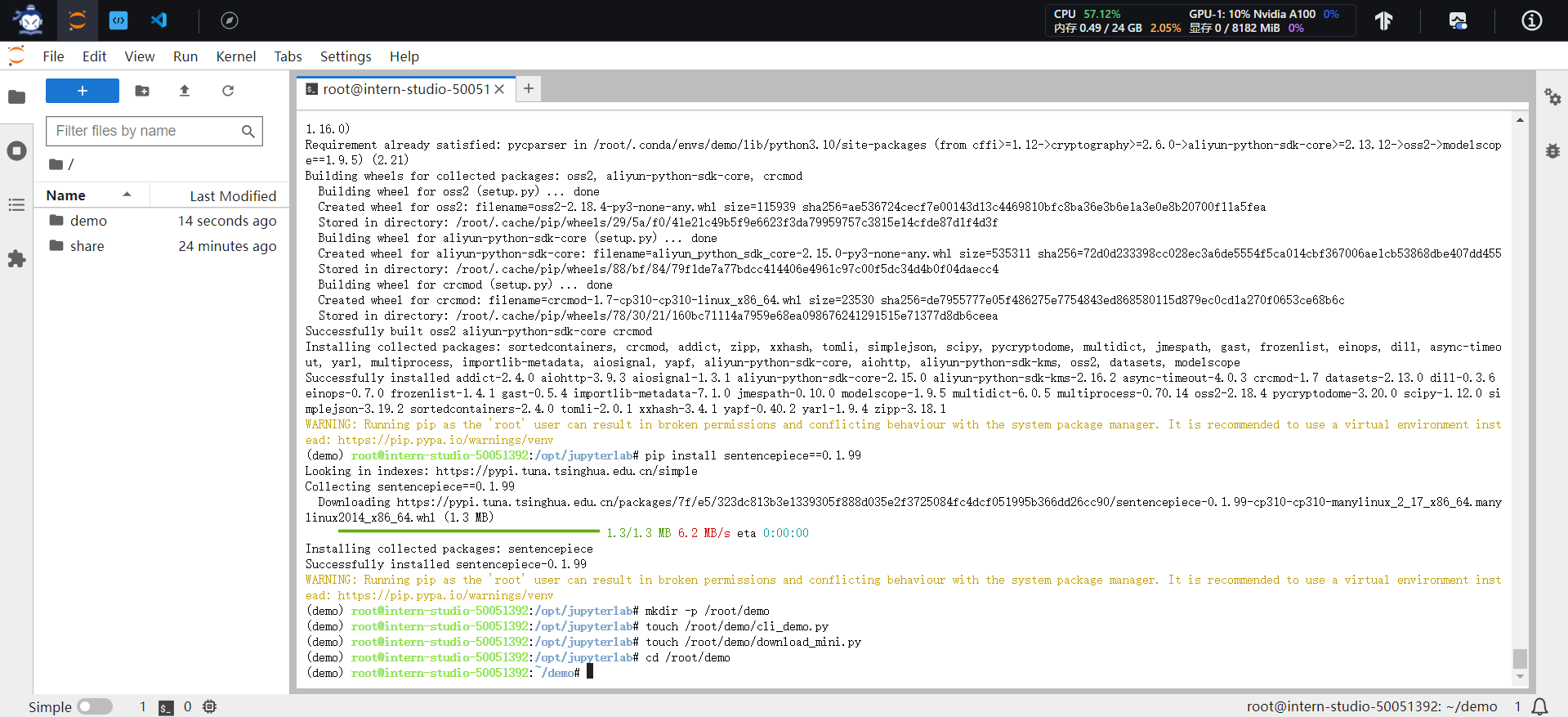The height and width of the screenshot is (717, 1568).
Task: Open the Settings menu
Action: (x=346, y=56)
